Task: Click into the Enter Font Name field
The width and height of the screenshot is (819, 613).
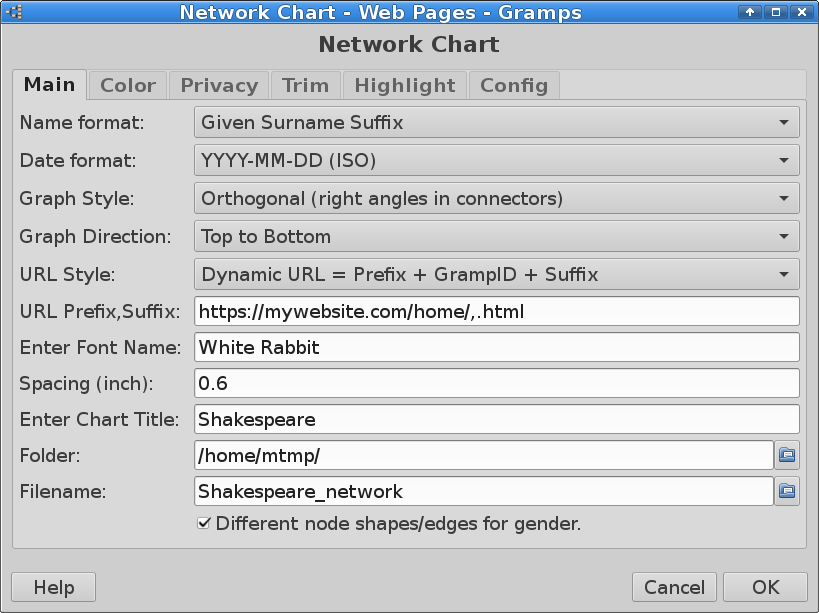Action: [x=497, y=348]
